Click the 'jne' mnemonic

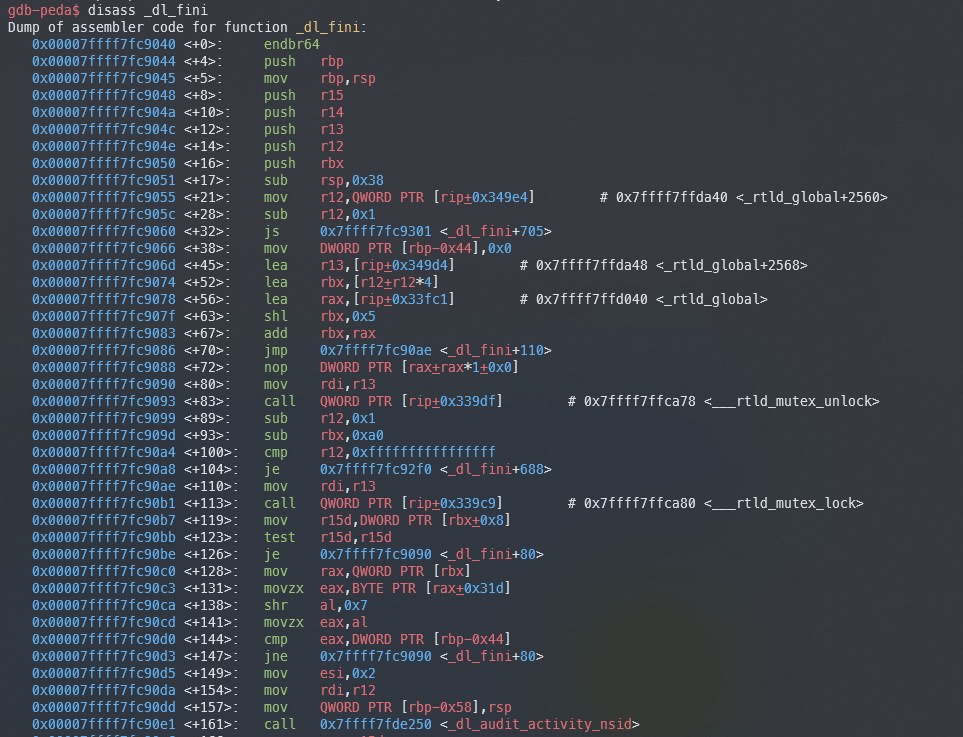point(276,656)
